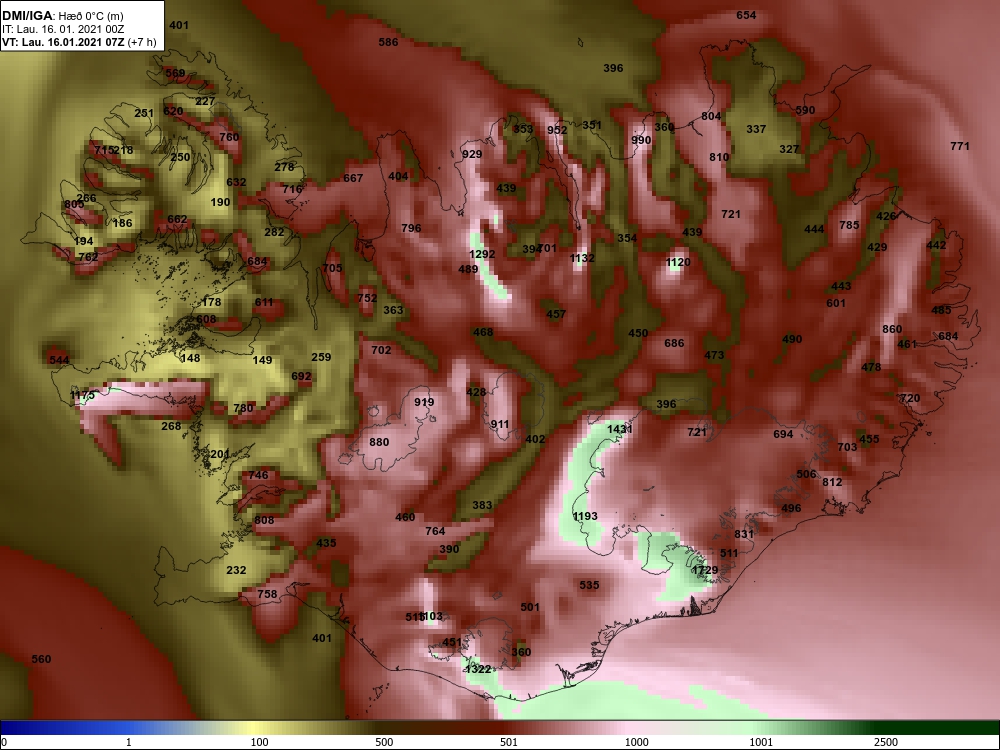Click the 911 value label
Viewport: 1000px width, 750px height.
coord(500,424)
